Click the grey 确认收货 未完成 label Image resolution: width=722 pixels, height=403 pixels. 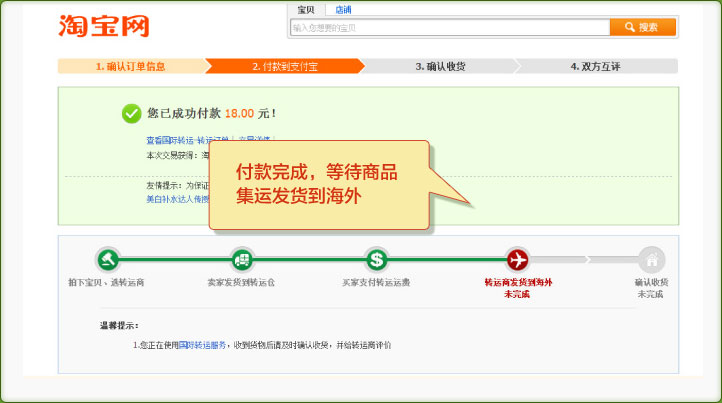pos(651,288)
